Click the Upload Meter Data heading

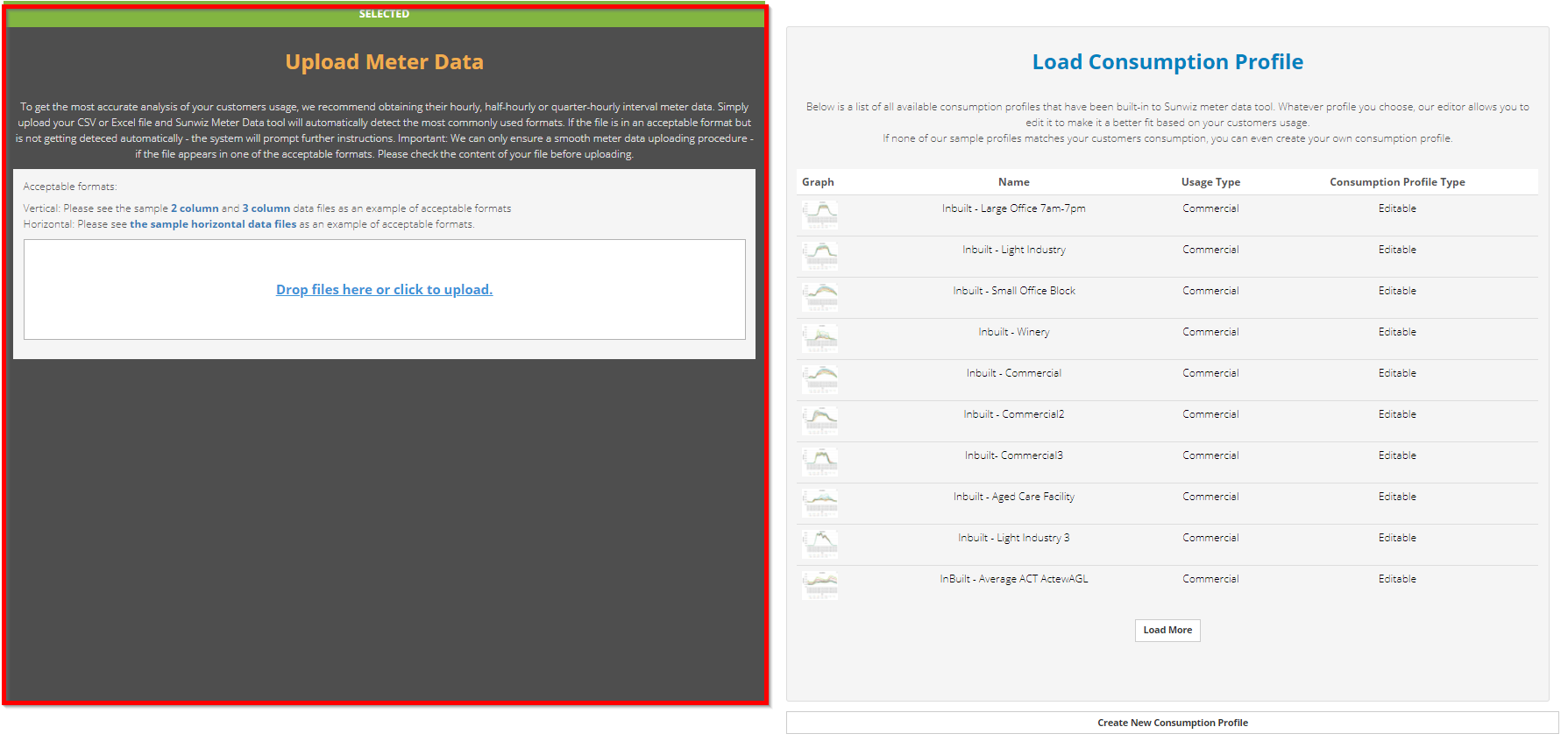[385, 62]
